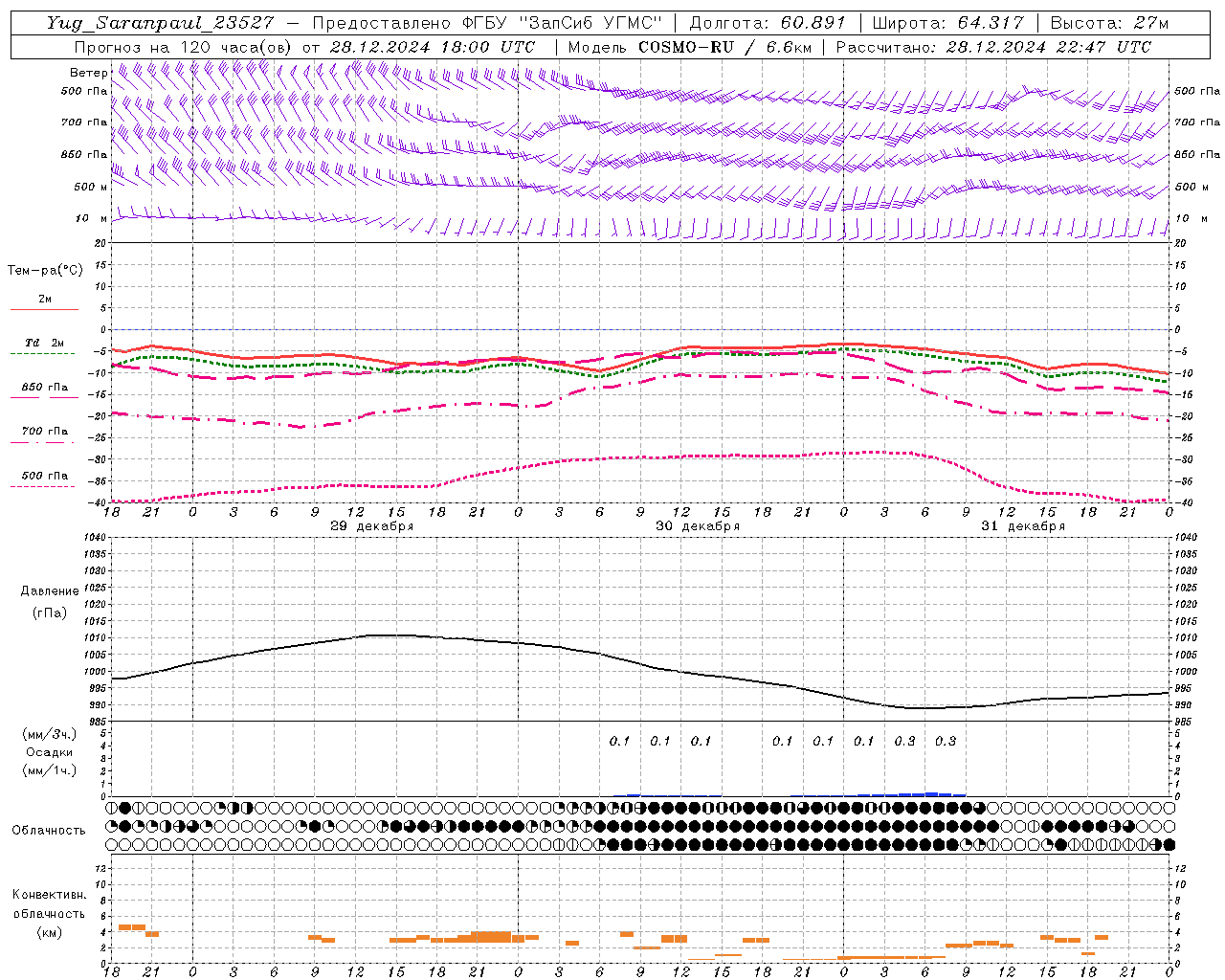Select the Тем-ра(°C) panel label
Image resolution: width=1225 pixels, height=980 pixels.
pos(45,271)
